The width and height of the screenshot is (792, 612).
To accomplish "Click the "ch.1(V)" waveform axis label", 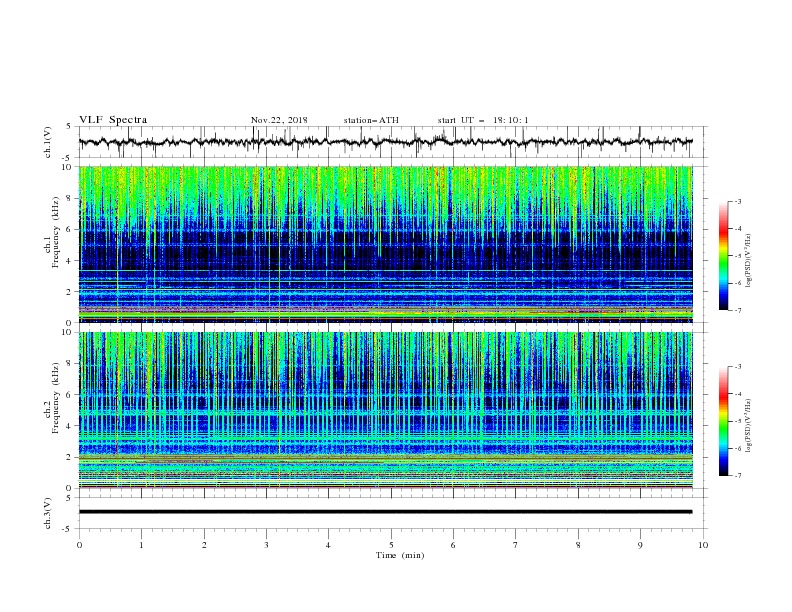I will pyautogui.click(x=48, y=142).
